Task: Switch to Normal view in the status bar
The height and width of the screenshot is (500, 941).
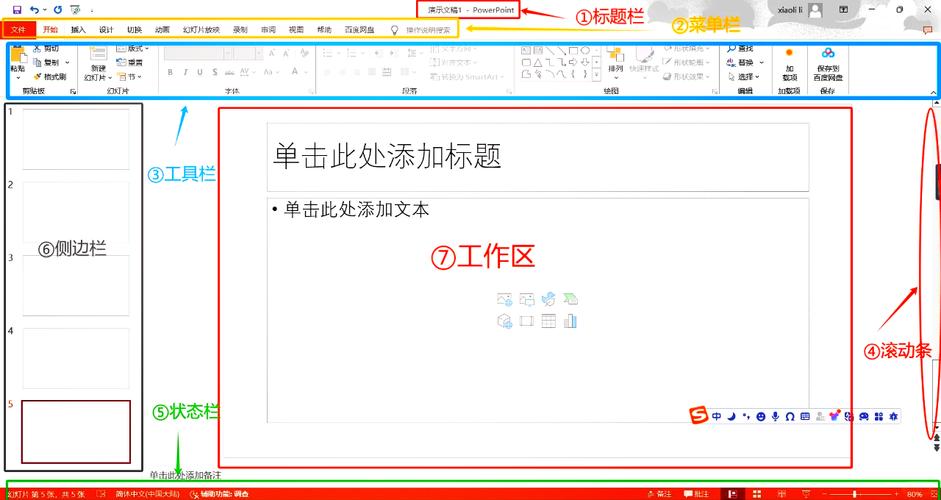Action: [733, 494]
